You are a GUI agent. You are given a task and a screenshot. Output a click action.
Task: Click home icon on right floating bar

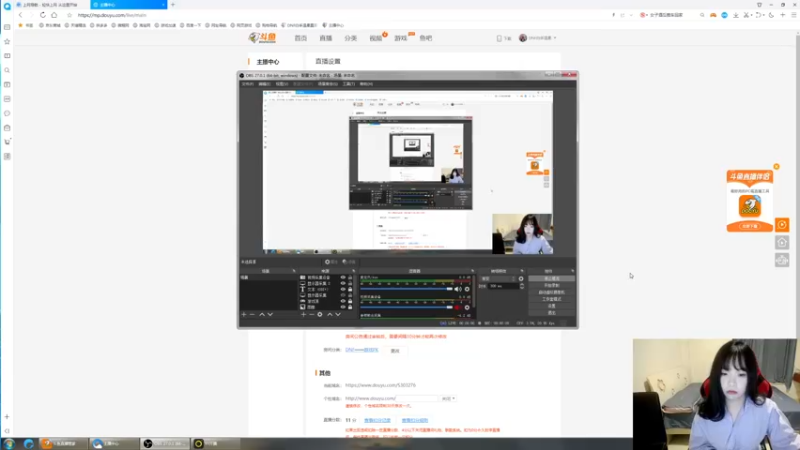[x=782, y=242]
